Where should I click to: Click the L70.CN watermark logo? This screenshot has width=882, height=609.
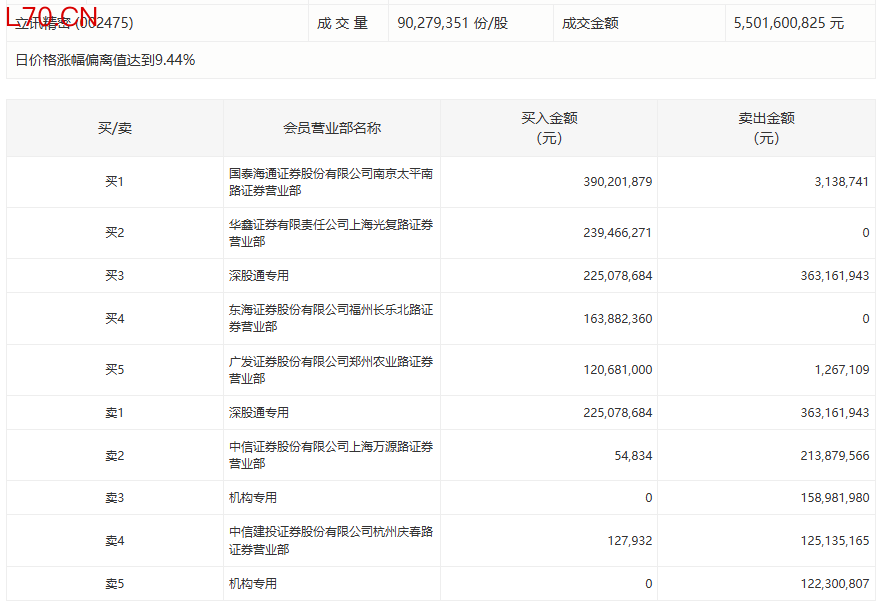(x=51, y=17)
